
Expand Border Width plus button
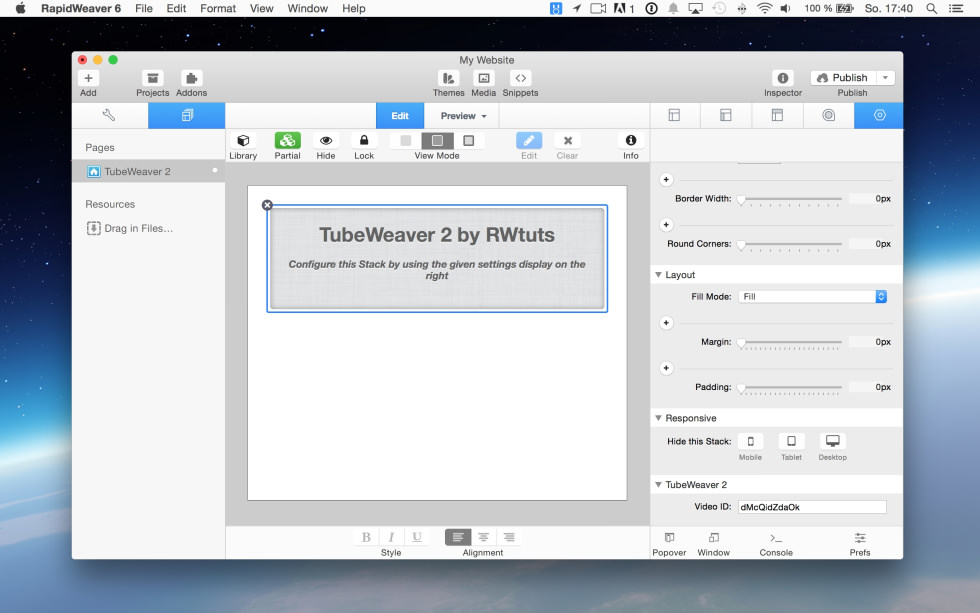coord(666,180)
